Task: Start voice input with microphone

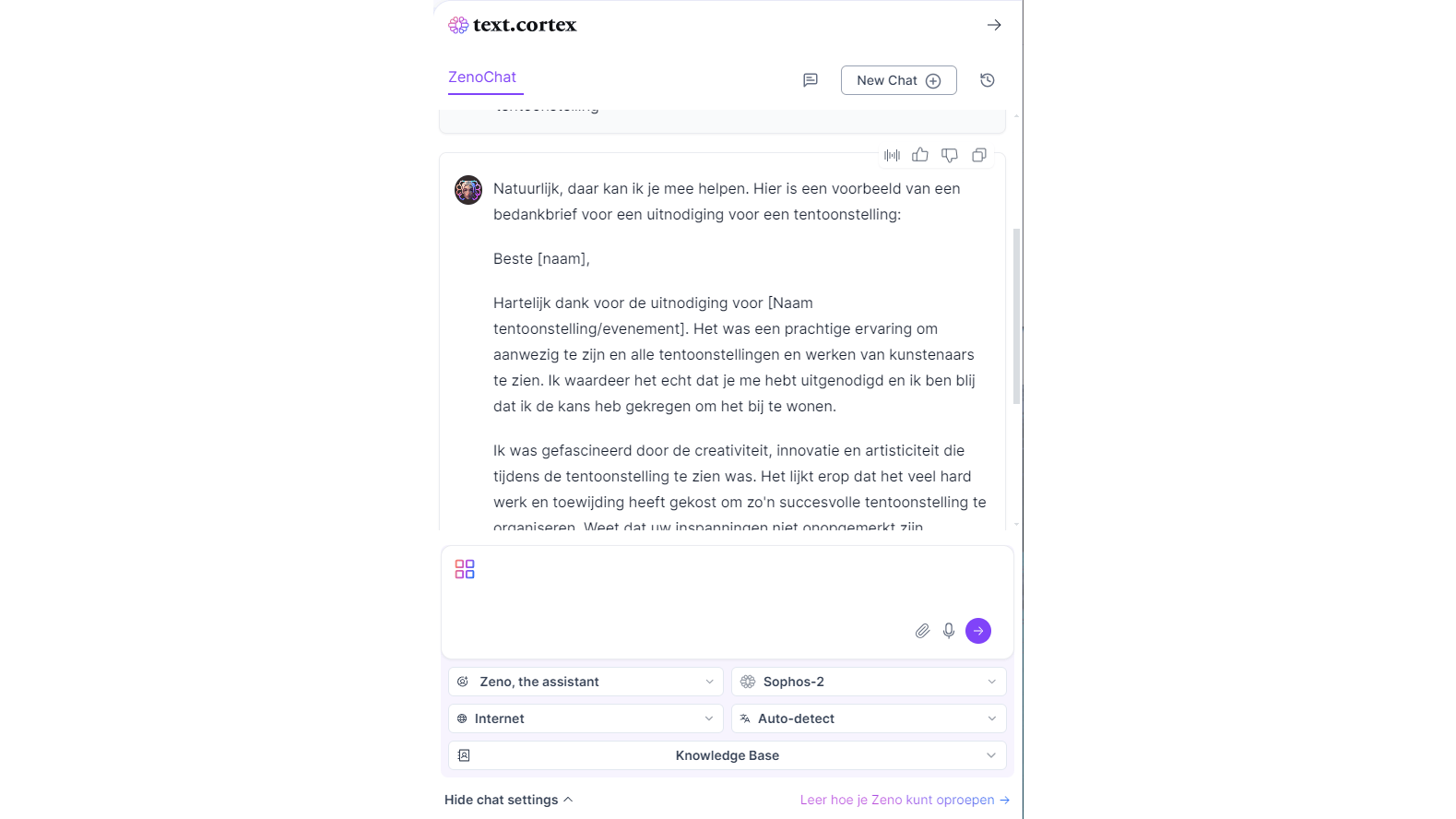Action: 949,631
